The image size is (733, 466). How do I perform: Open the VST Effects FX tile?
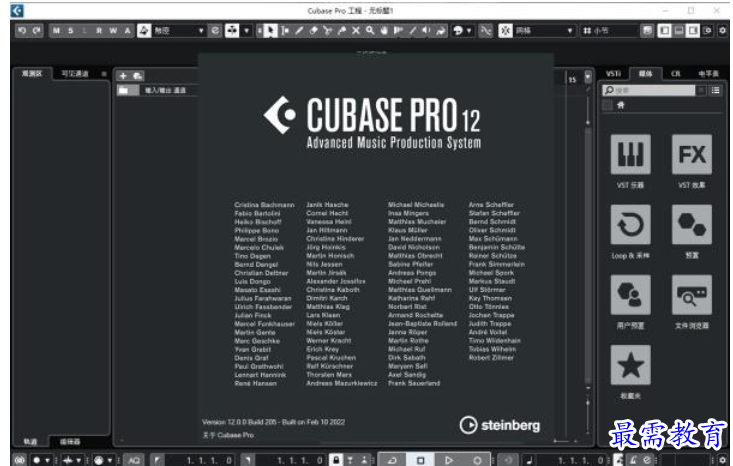coord(692,154)
